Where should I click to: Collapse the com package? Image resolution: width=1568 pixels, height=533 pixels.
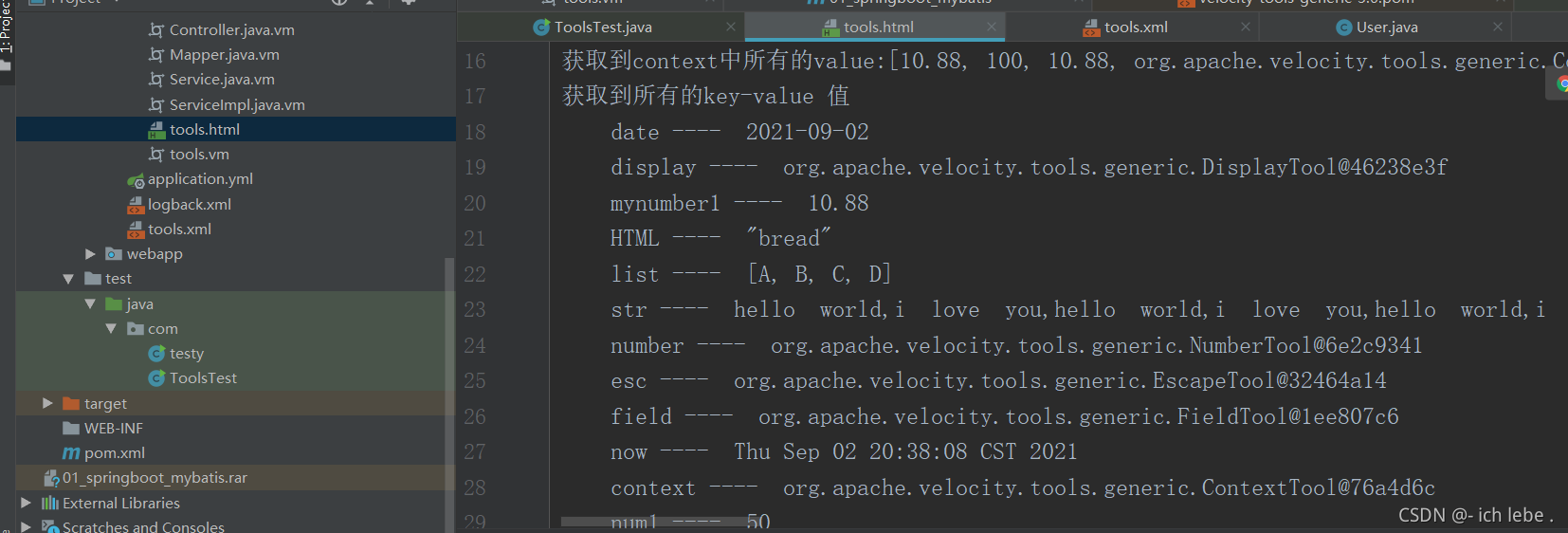(x=111, y=328)
